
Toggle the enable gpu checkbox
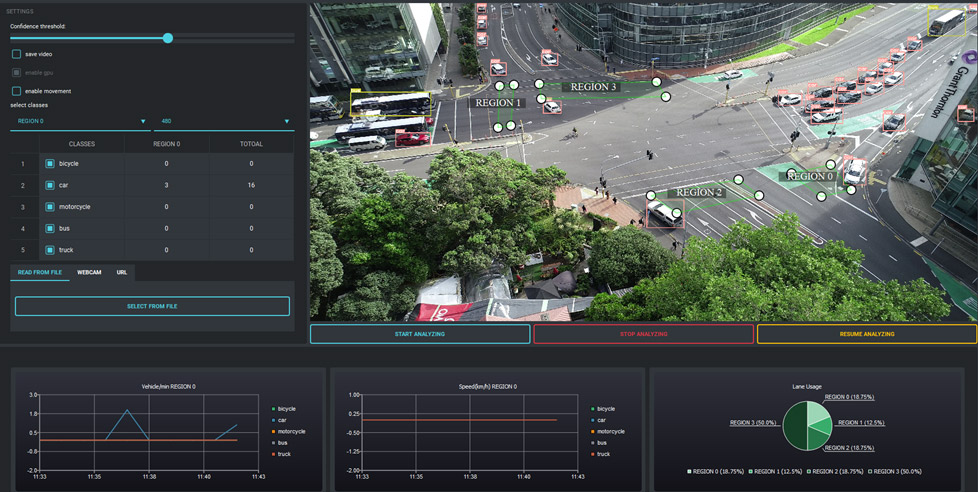pos(17,73)
